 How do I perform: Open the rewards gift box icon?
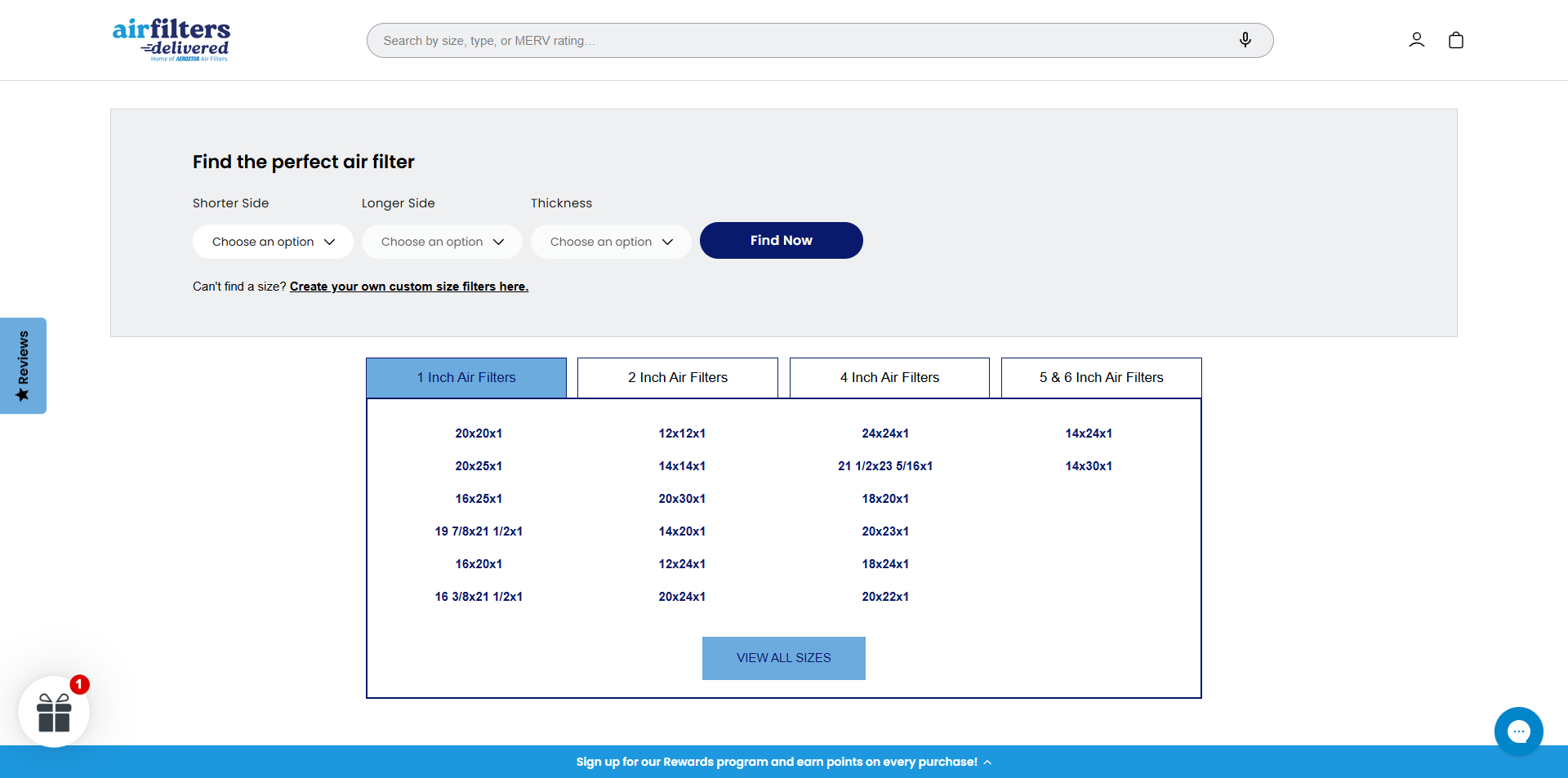54,712
